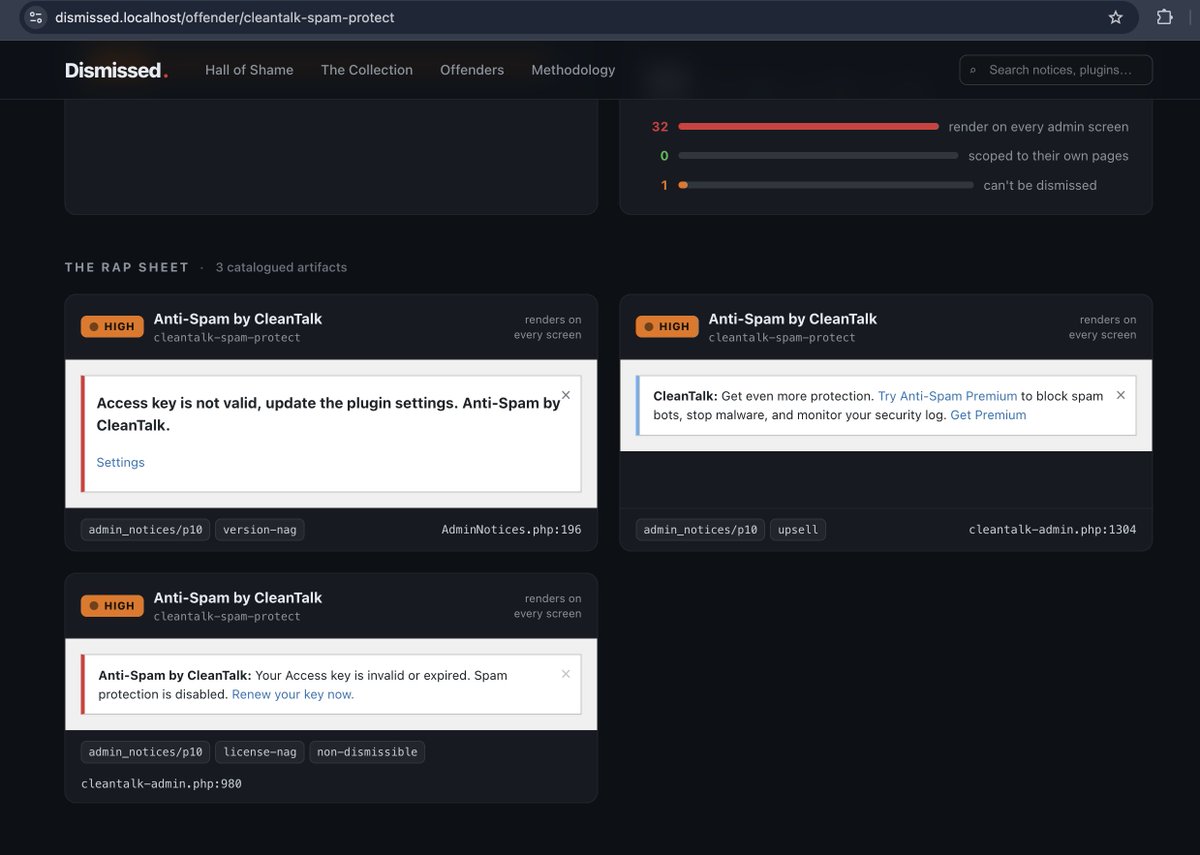1200x855 pixels.
Task: Click the AdminNotices.php:196 source reference
Action: [x=511, y=530]
